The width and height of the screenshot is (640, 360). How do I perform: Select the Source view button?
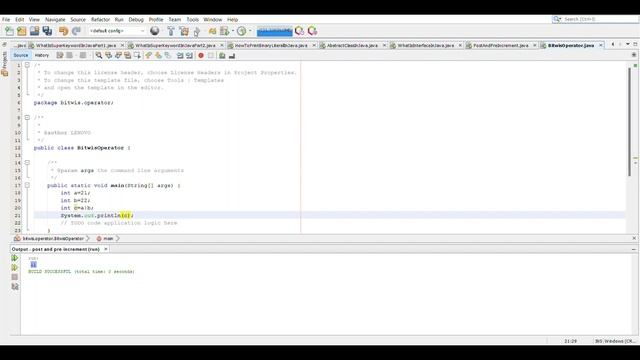click(20, 56)
